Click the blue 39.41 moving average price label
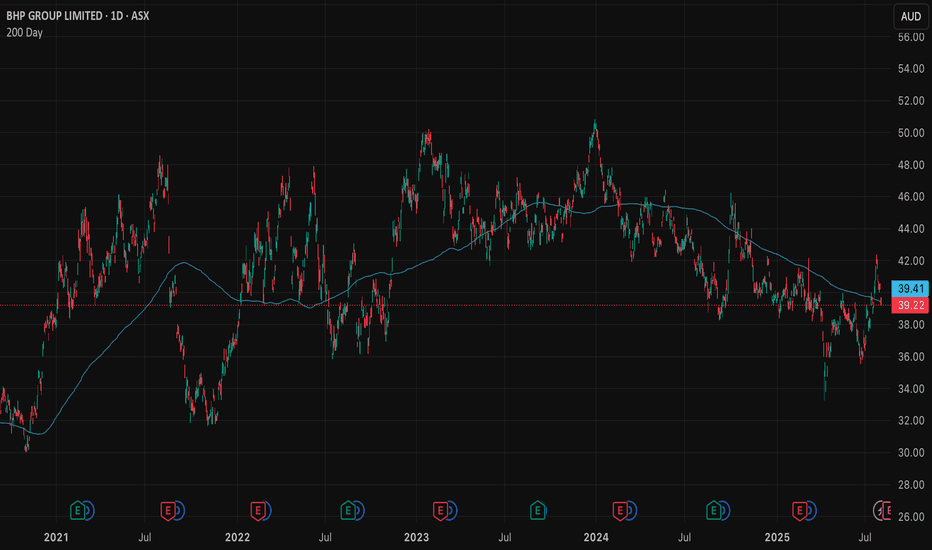Screen dimensions: 932x550 pyautogui.click(x=911, y=288)
